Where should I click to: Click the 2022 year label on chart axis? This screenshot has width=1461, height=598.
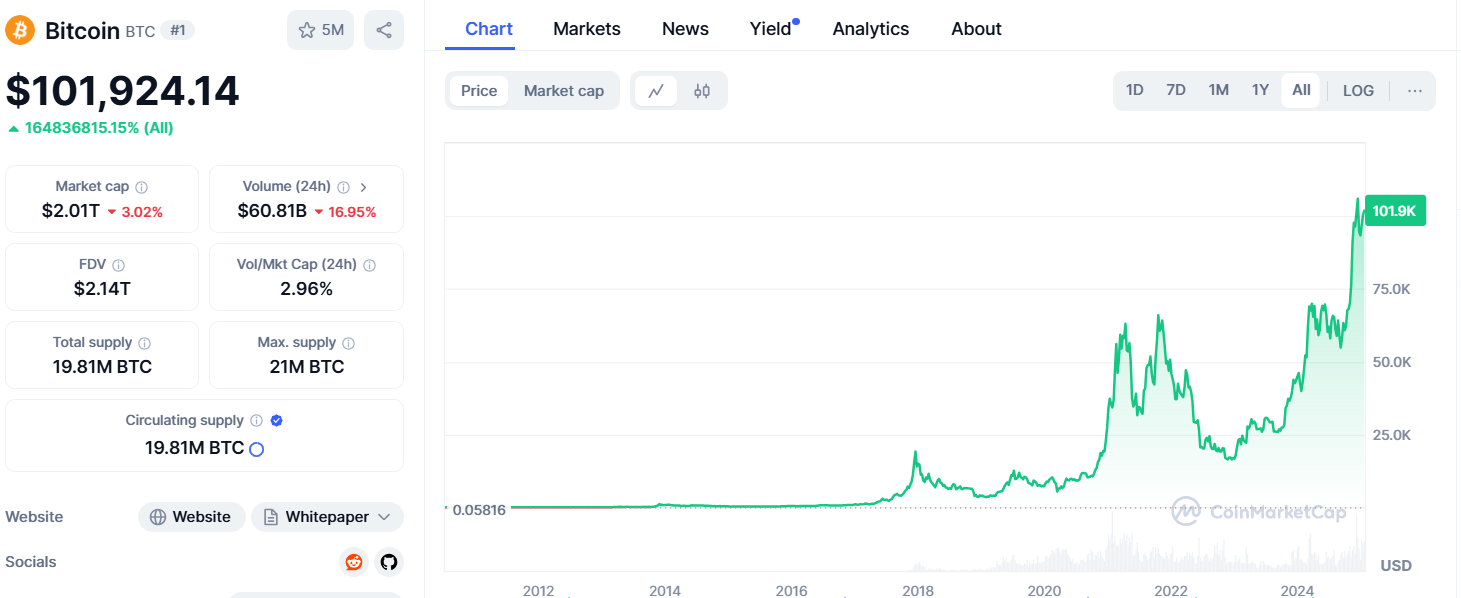click(x=1171, y=590)
